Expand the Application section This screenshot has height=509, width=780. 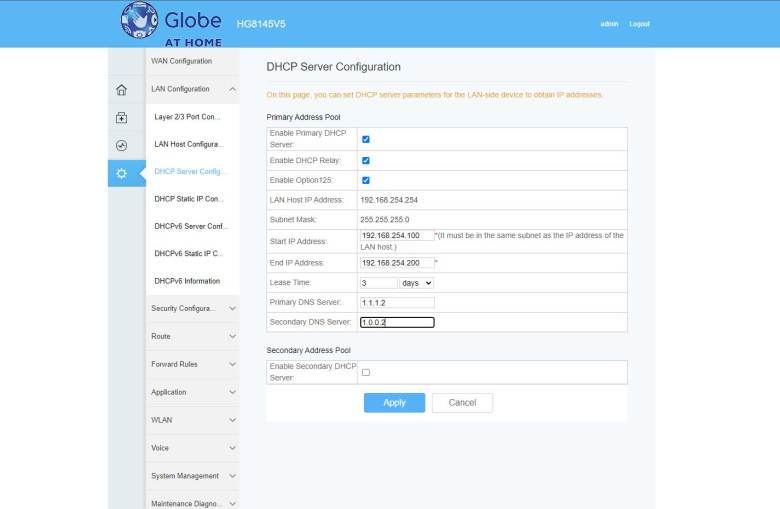[193, 392]
